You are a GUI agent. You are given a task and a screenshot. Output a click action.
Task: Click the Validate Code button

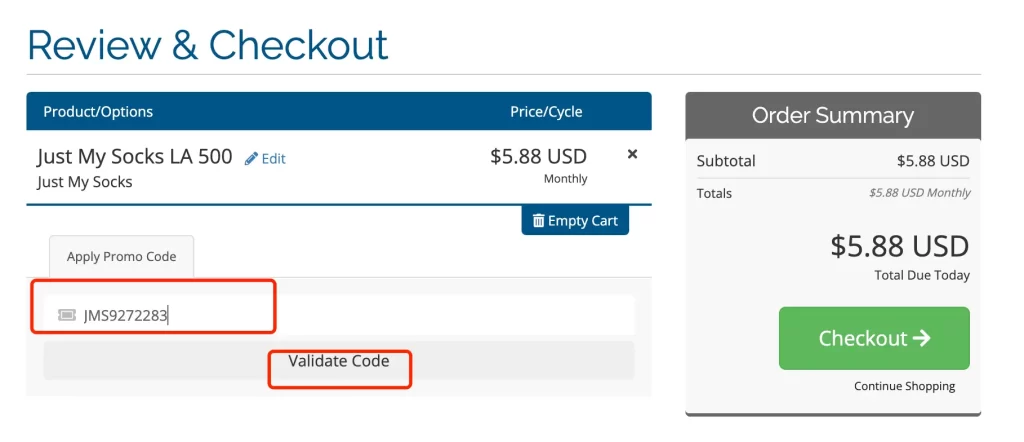click(x=339, y=360)
